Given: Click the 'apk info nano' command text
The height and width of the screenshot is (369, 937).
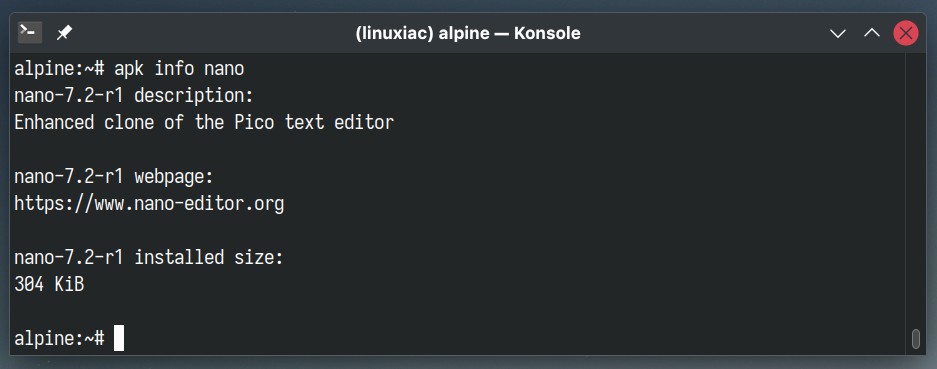Looking at the screenshot, I should click(179, 69).
